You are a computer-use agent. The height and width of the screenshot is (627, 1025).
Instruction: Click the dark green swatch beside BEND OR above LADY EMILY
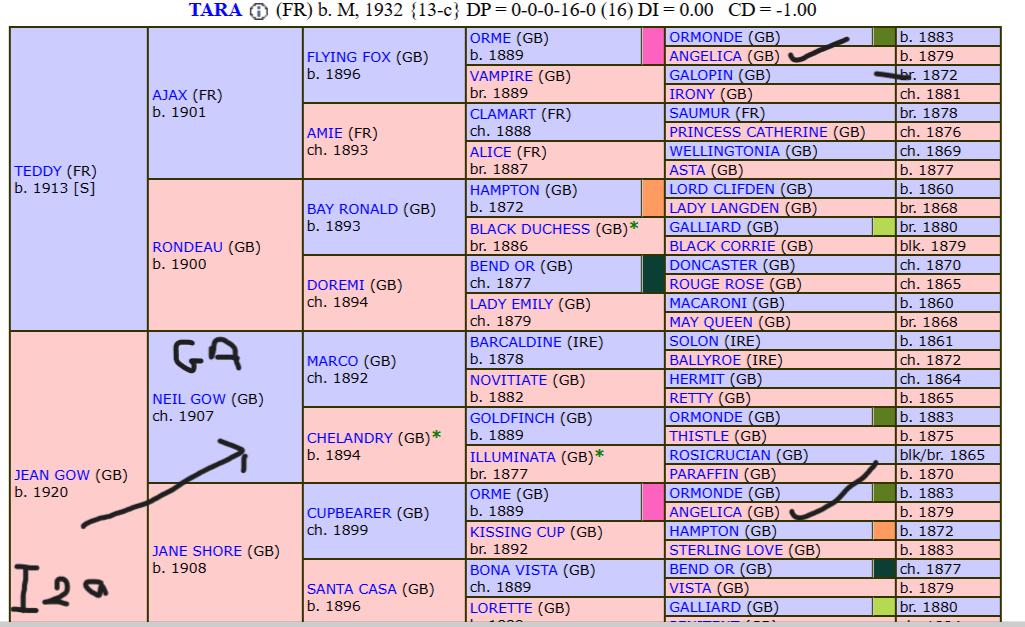tap(653, 275)
